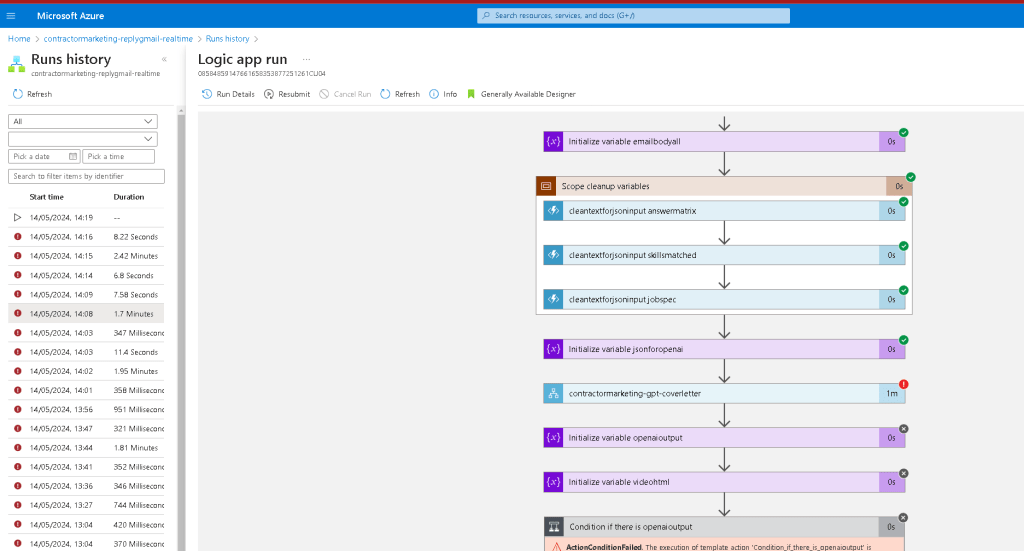
Task: Expand Initialize variable videohtml action
Action: tap(724, 482)
